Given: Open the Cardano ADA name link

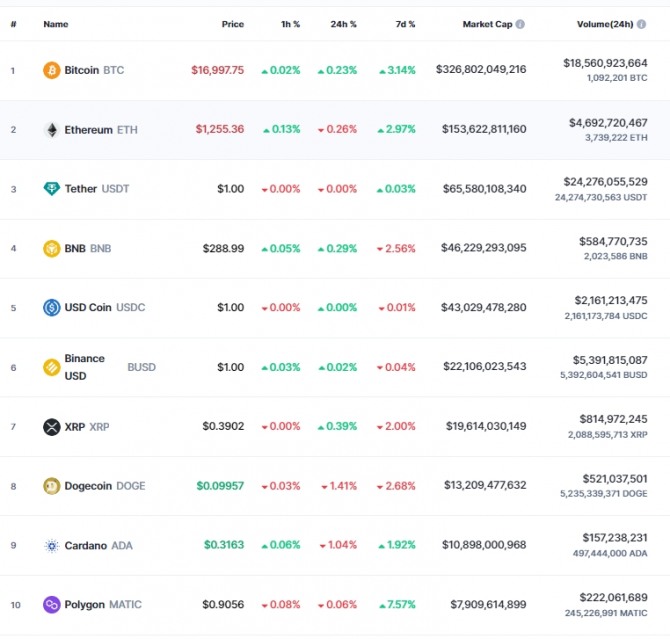Looking at the screenshot, I should coord(99,546).
